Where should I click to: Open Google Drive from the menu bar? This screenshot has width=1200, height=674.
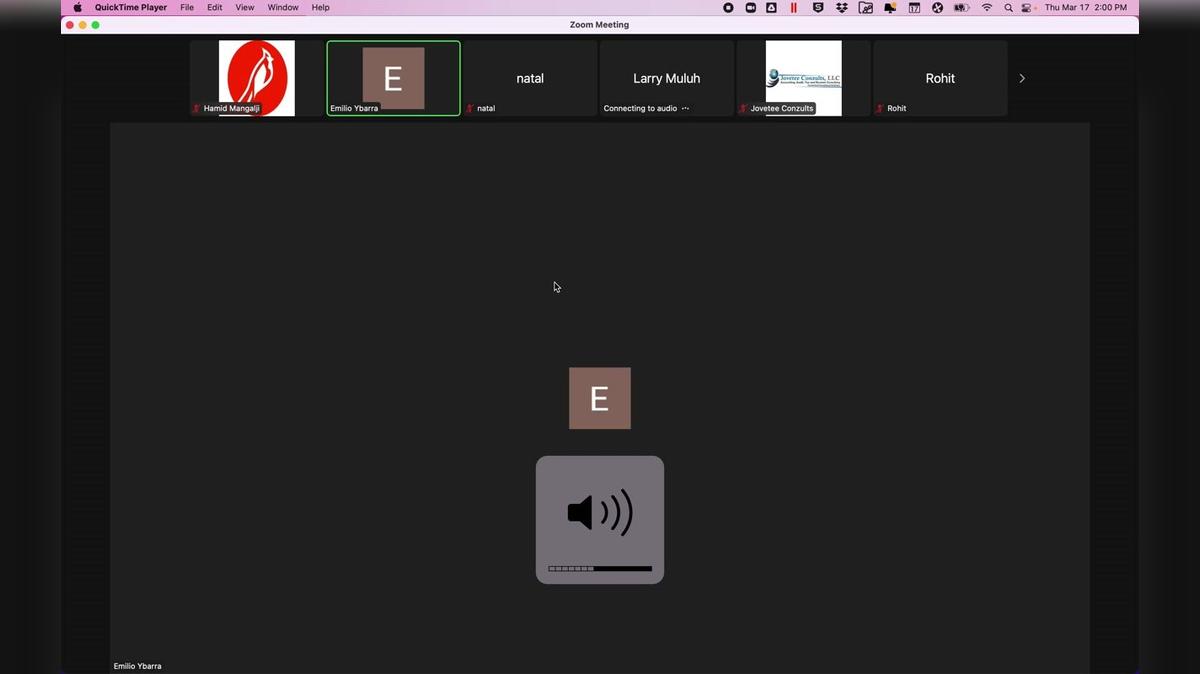771,8
